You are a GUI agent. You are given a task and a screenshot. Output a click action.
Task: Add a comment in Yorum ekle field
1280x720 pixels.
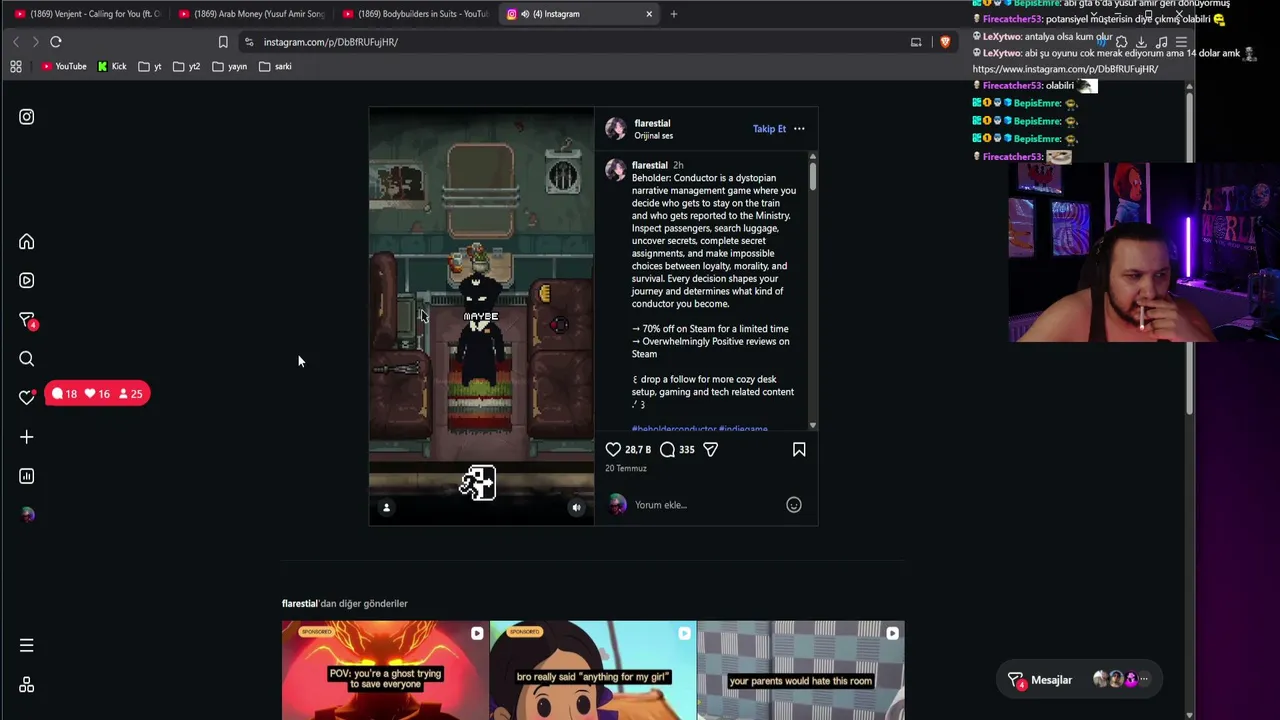point(705,505)
